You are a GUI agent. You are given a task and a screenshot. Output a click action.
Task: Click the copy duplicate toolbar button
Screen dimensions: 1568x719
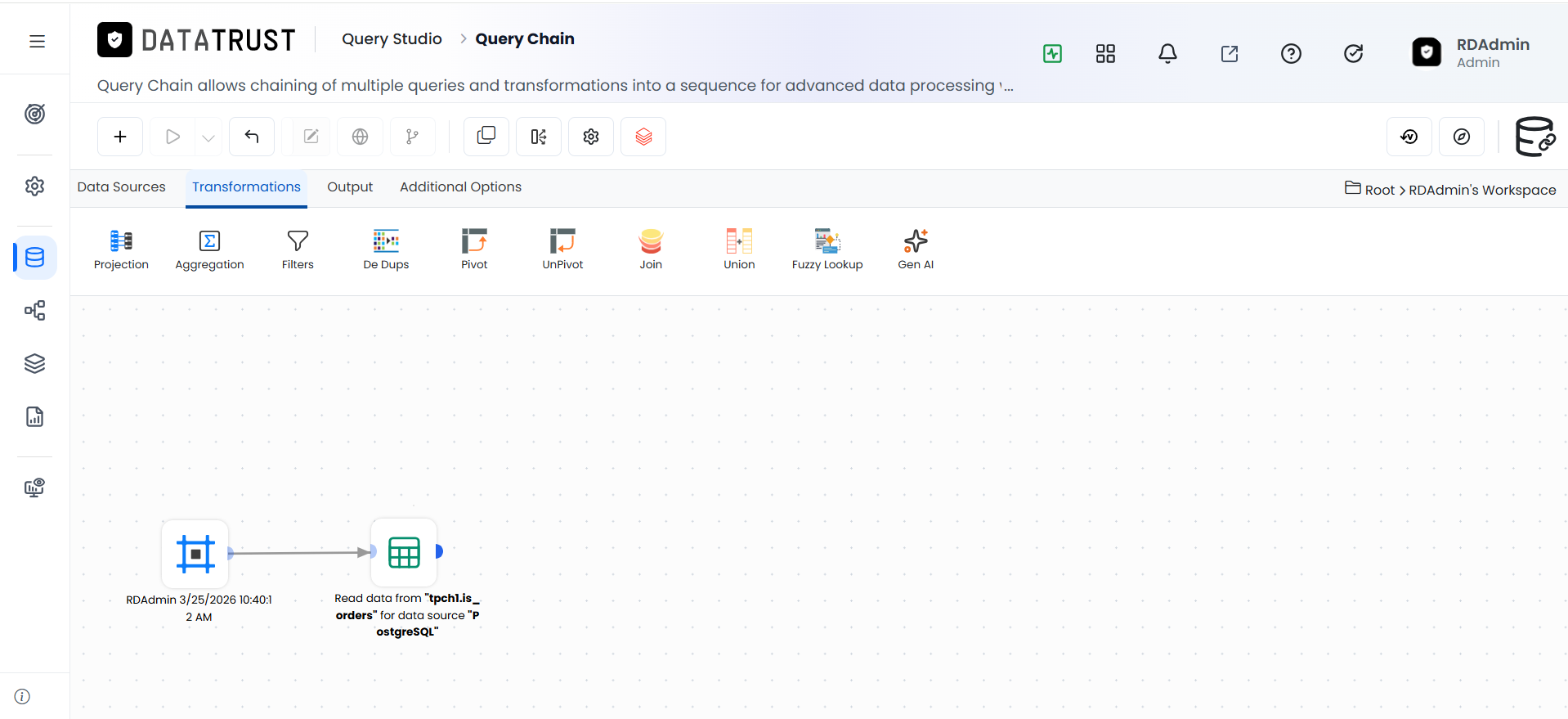(x=486, y=137)
